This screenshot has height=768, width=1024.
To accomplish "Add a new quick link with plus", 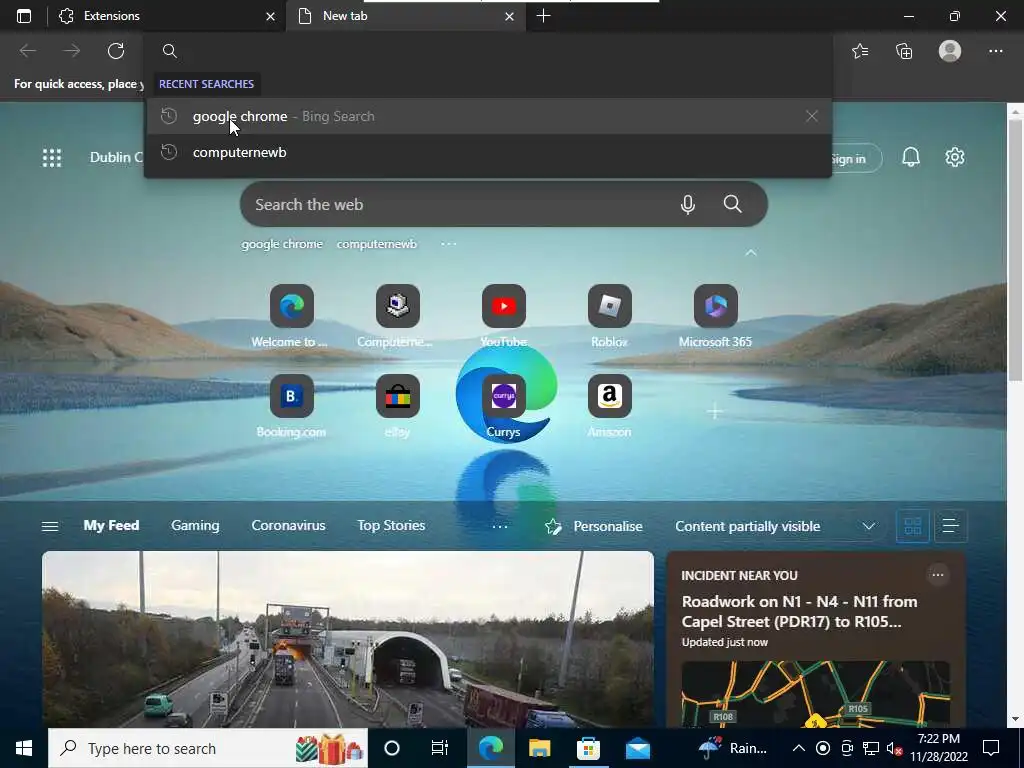I will [x=715, y=412].
